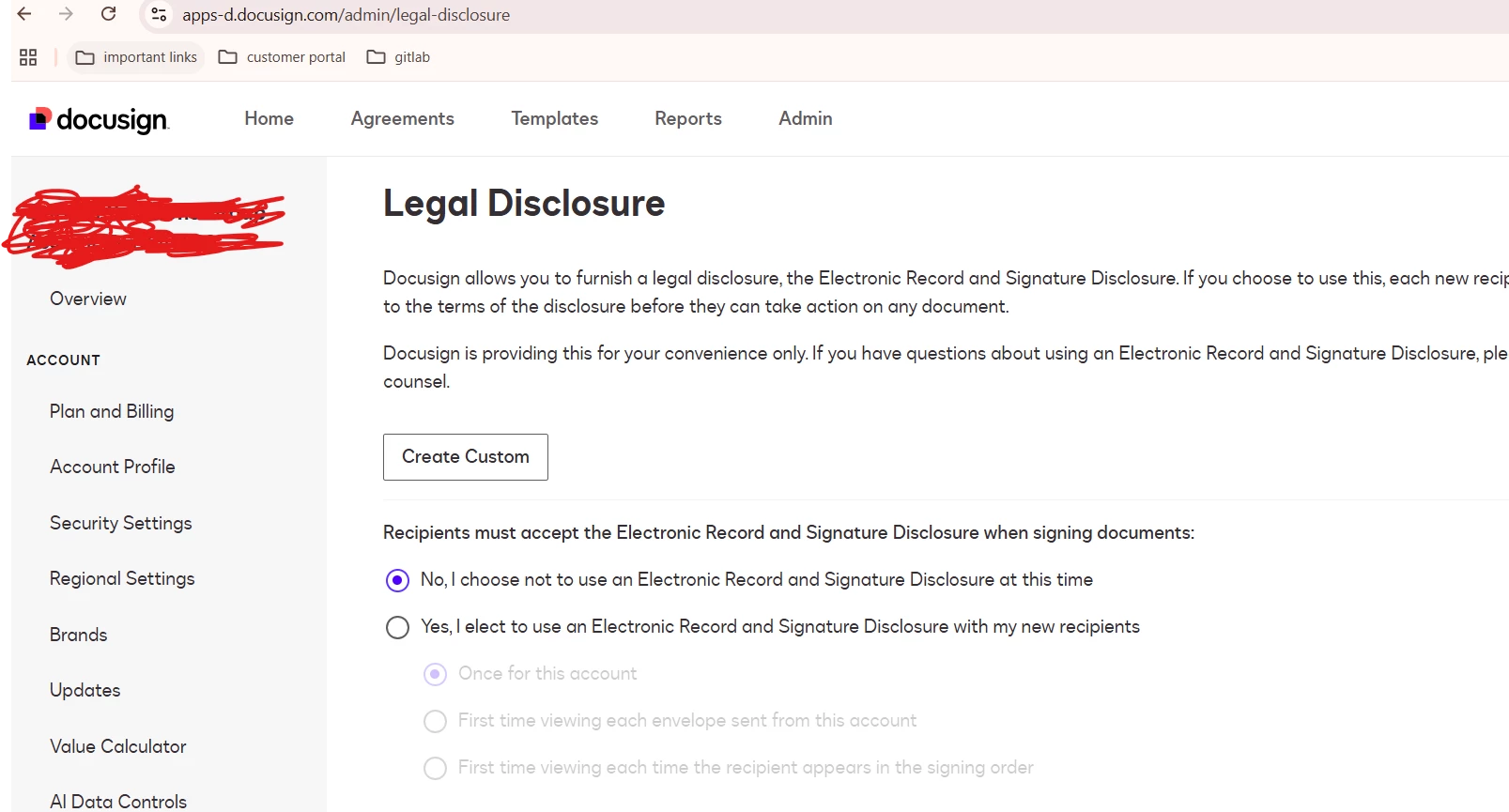Open Brands in the sidebar
Image resolution: width=1509 pixels, height=812 pixels.
click(x=79, y=635)
